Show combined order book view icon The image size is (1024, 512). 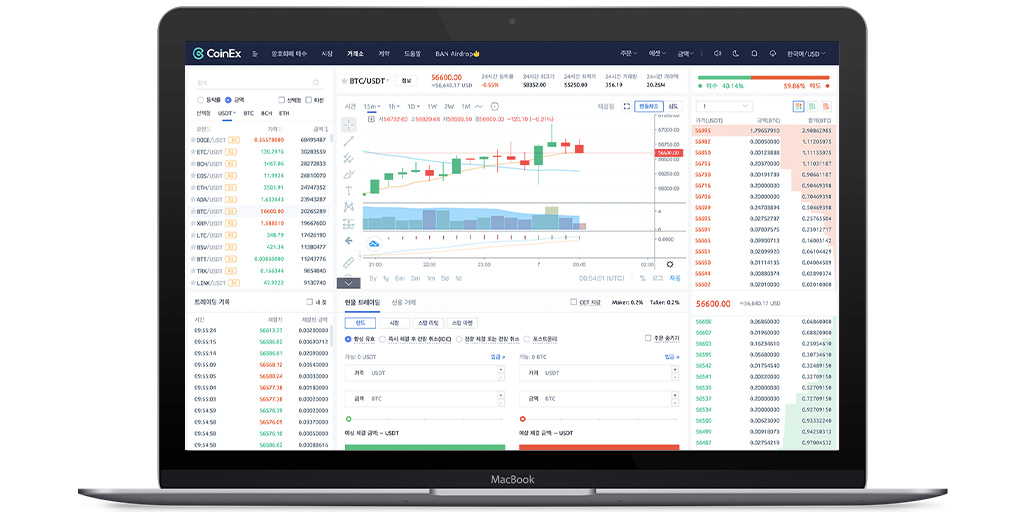click(798, 106)
